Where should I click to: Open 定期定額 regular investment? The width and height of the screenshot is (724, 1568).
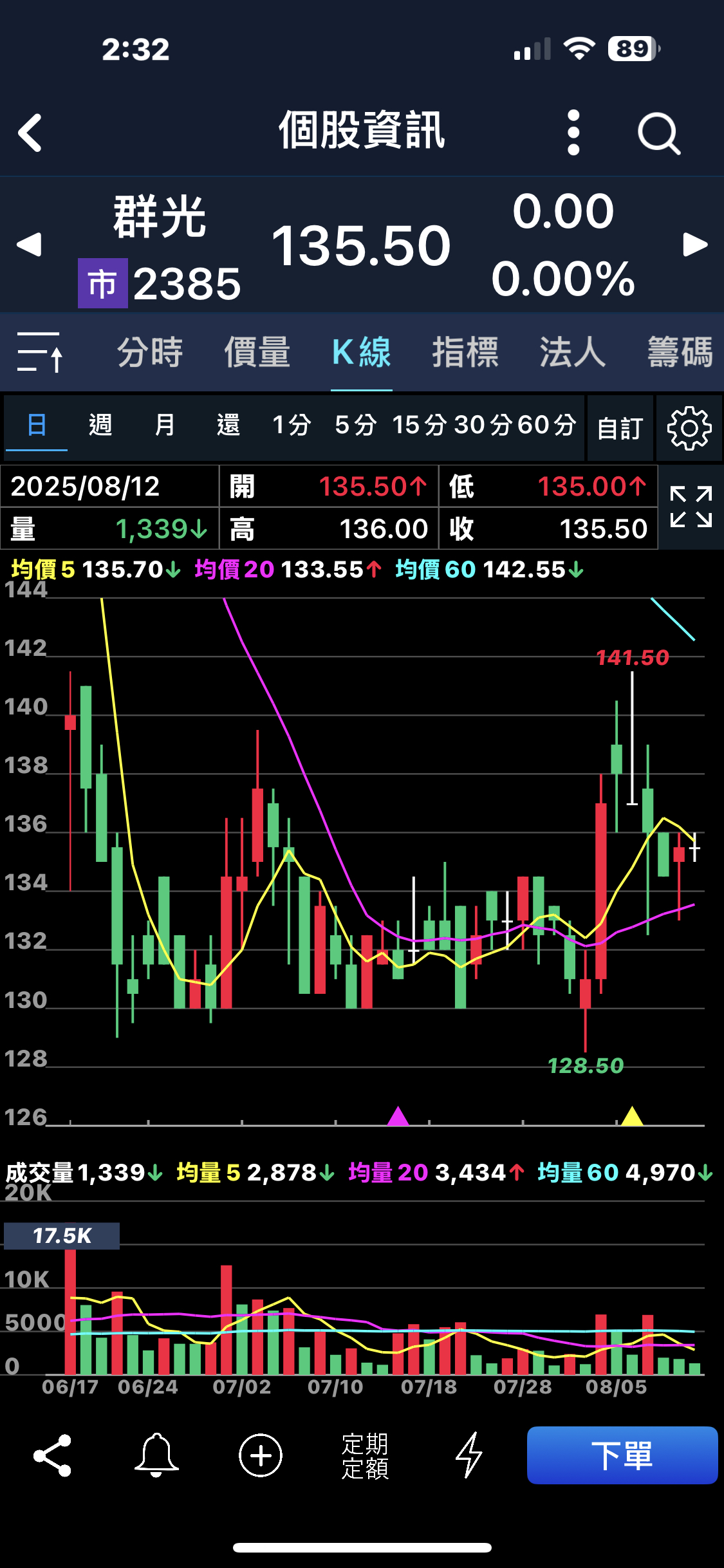point(365,1456)
